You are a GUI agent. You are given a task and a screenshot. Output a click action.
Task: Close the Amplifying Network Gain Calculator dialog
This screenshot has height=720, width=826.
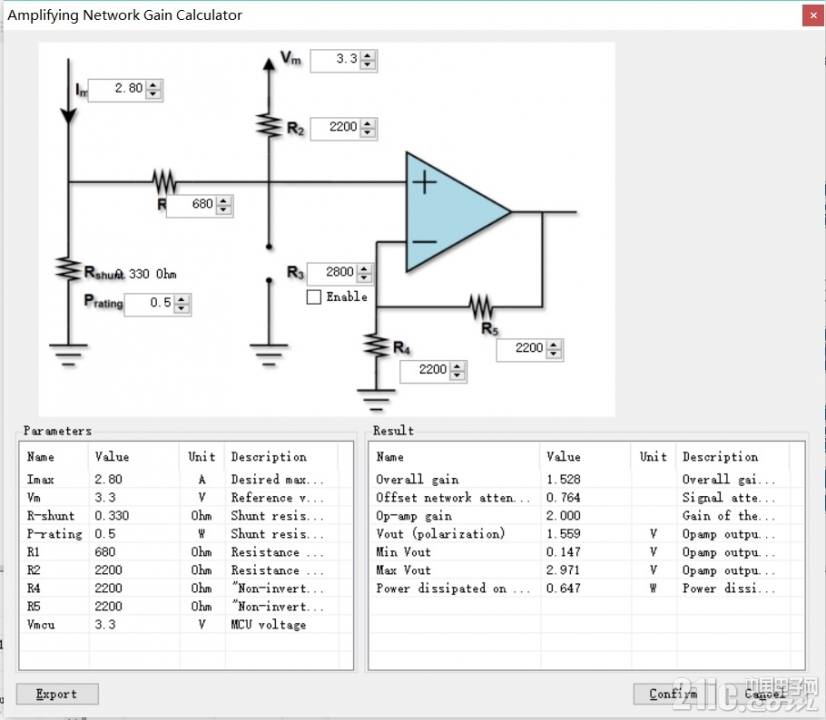[x=813, y=15]
